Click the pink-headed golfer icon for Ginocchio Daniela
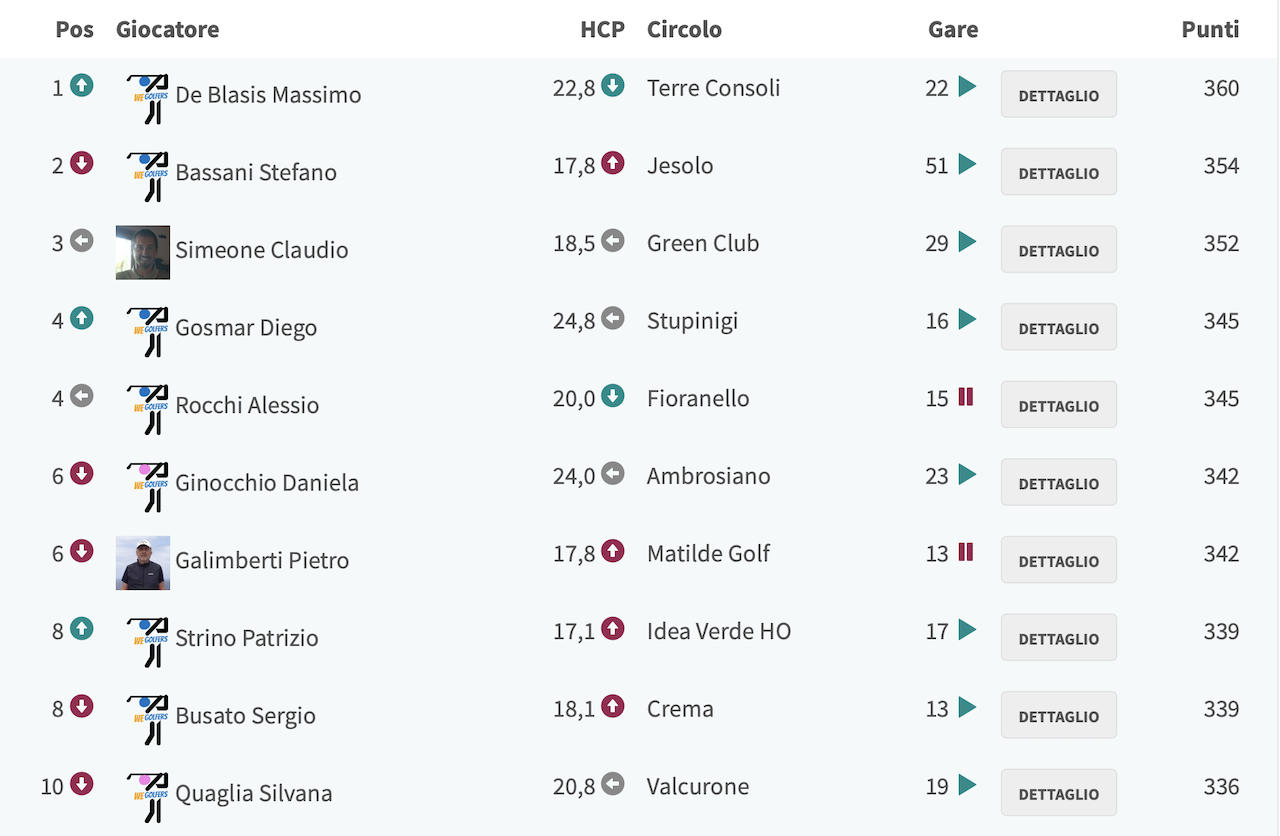This screenshot has width=1280, height=836. (147, 487)
